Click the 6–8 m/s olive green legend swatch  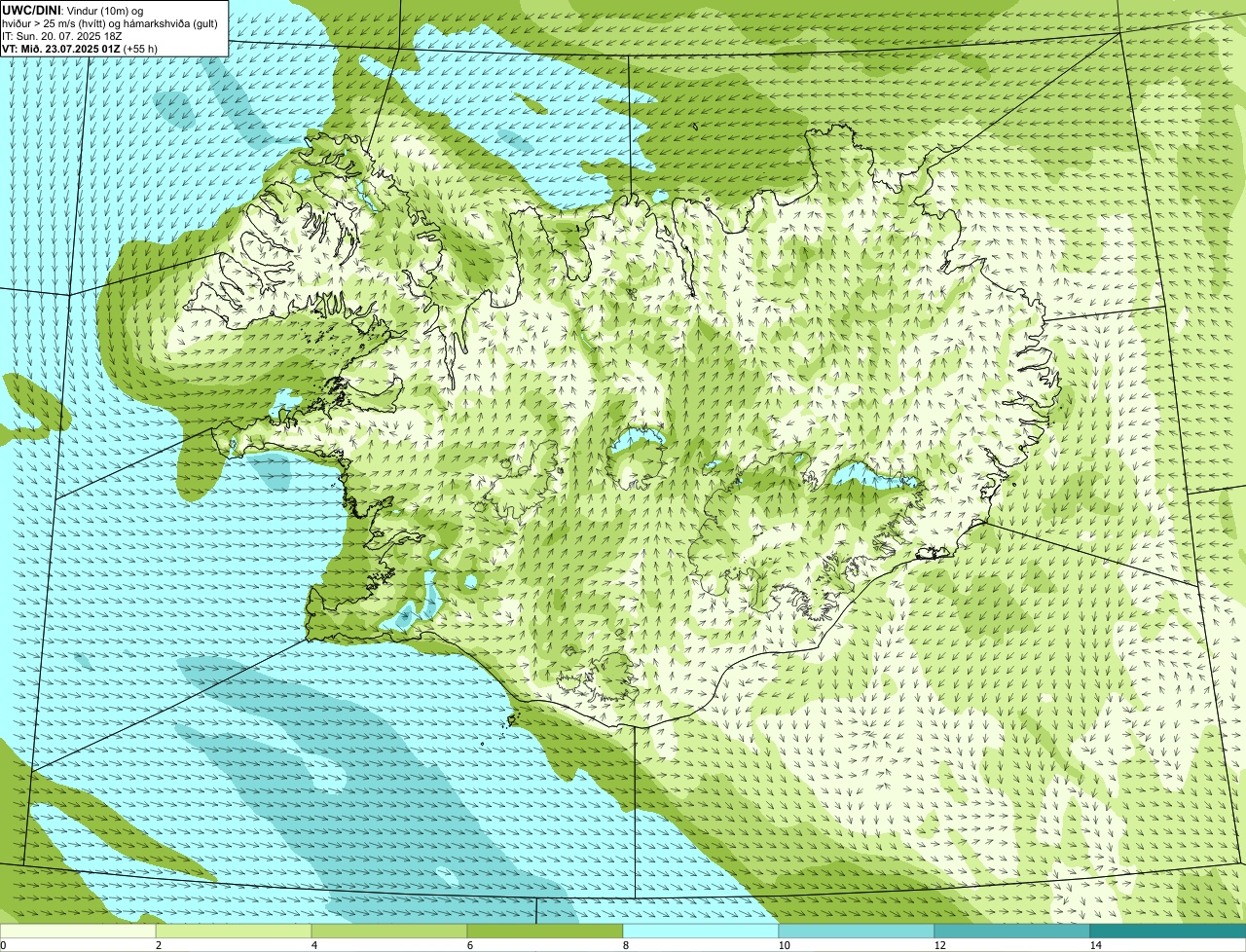(545, 931)
